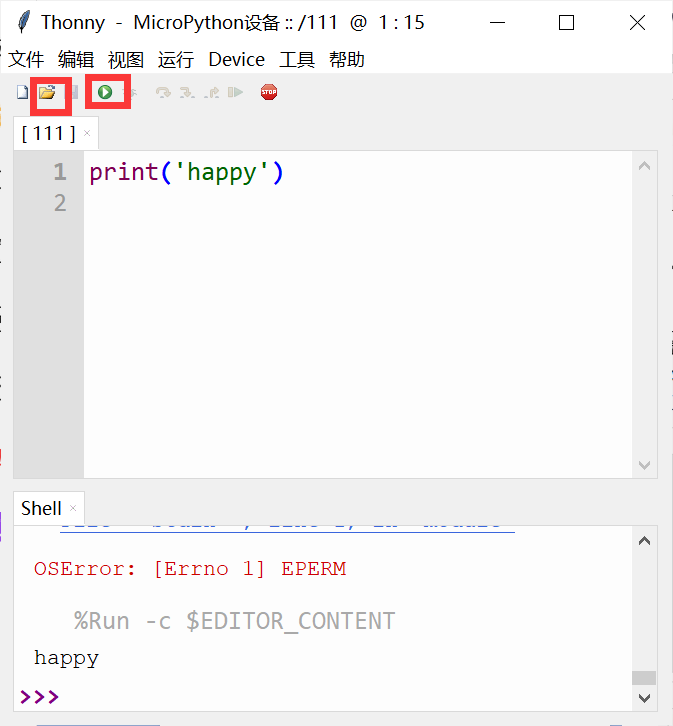
Task: Create a new file with toolbar icon
Action: coord(22,92)
